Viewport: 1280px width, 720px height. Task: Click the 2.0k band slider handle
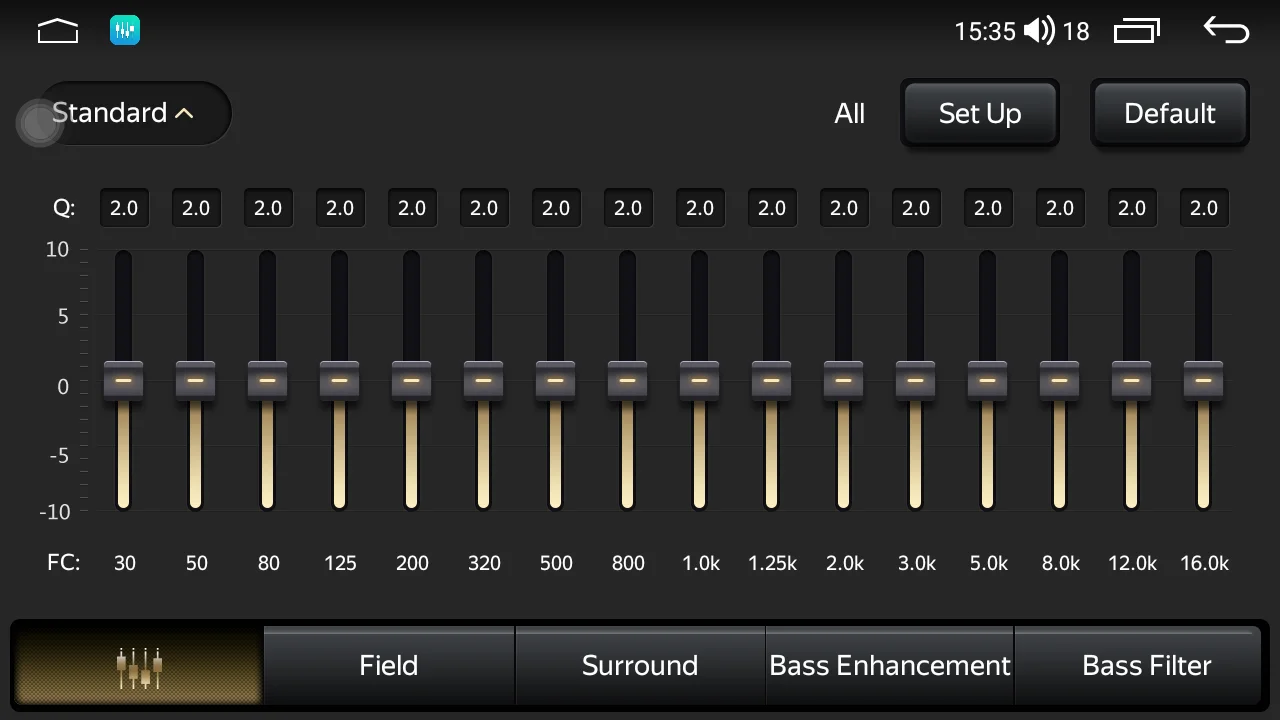click(844, 381)
